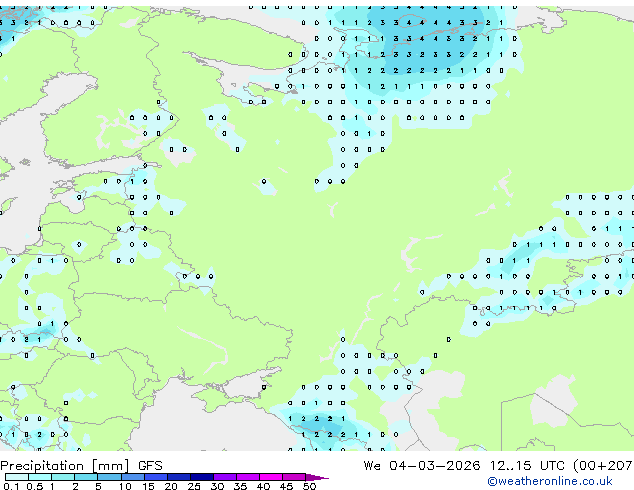The height and width of the screenshot is (490, 634).
Task: Click the "0.5" legend scale label
Action: pos(35,486)
